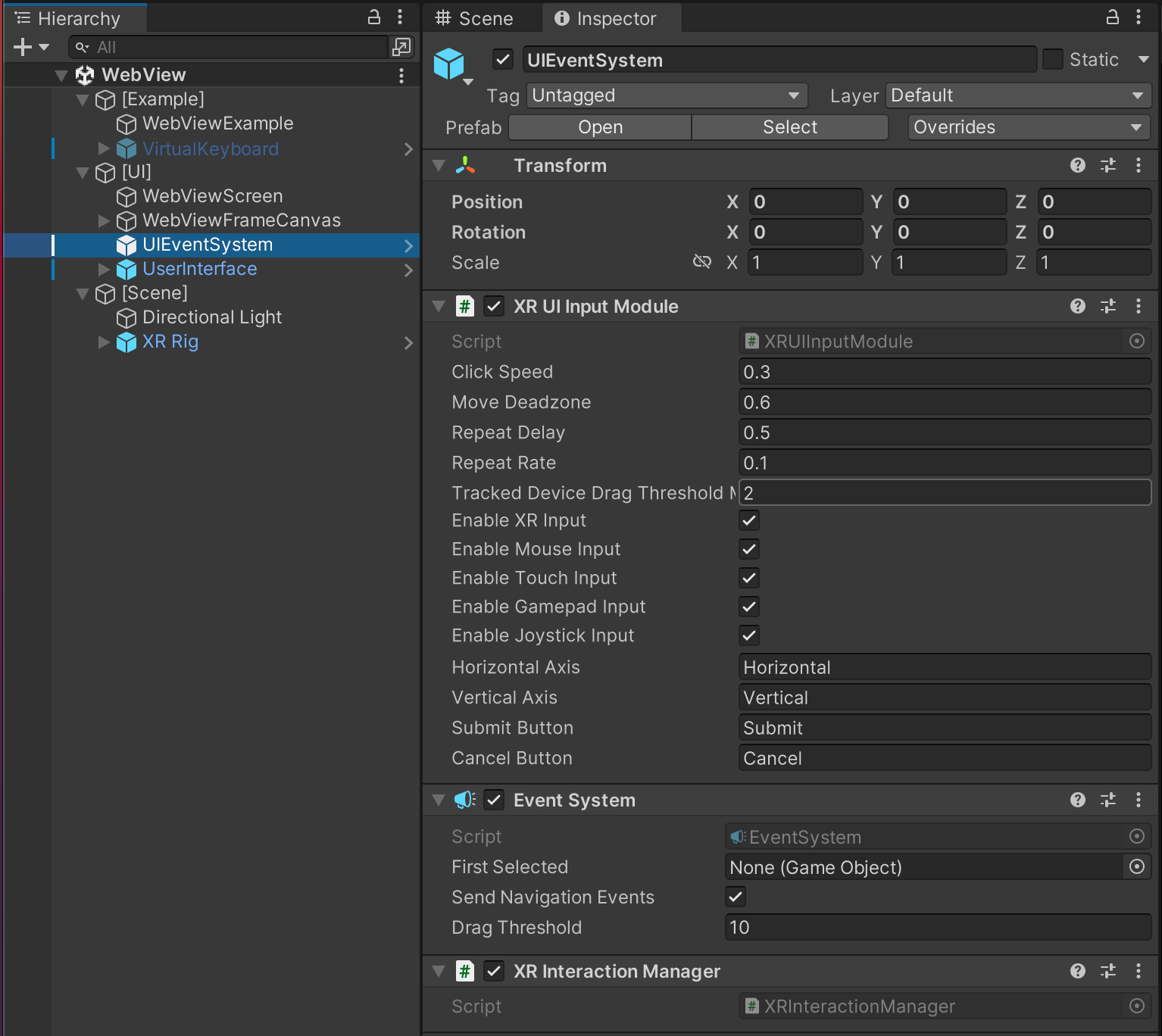Disable the XR Interaction Manager component
The height and width of the screenshot is (1036, 1162).
coord(494,971)
